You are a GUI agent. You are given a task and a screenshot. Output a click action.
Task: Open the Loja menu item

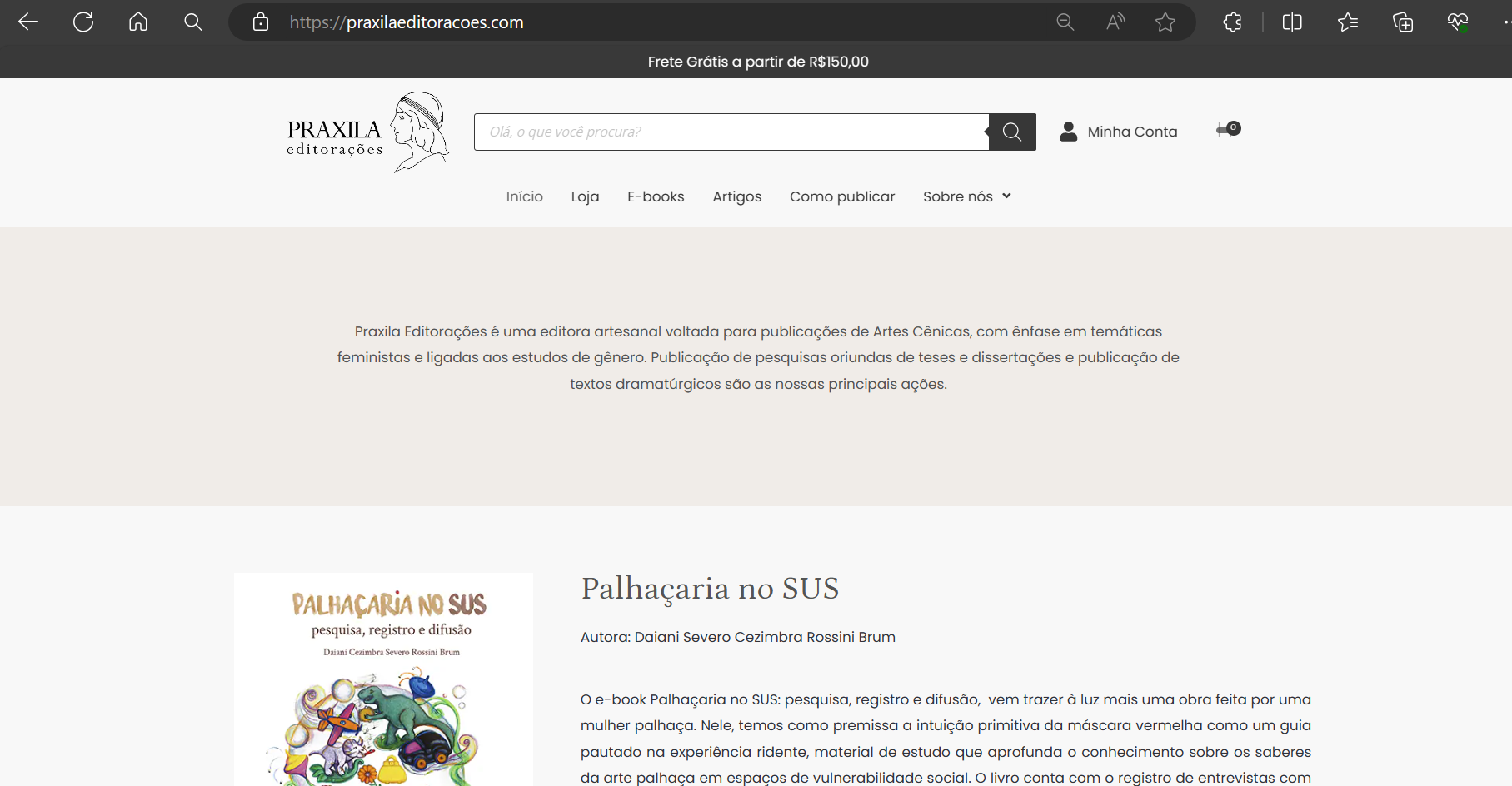coord(585,196)
